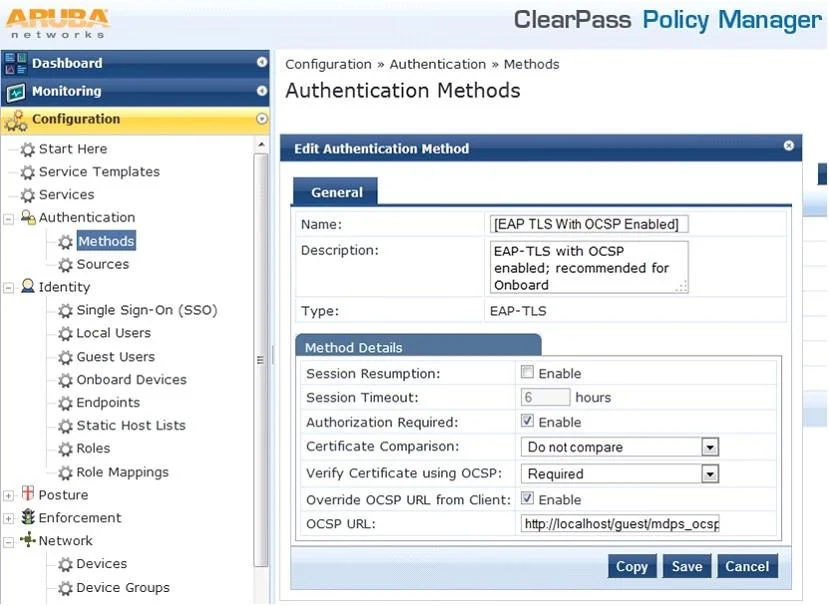
Task: Collapse the Authentication tree node
Action: [8, 219]
